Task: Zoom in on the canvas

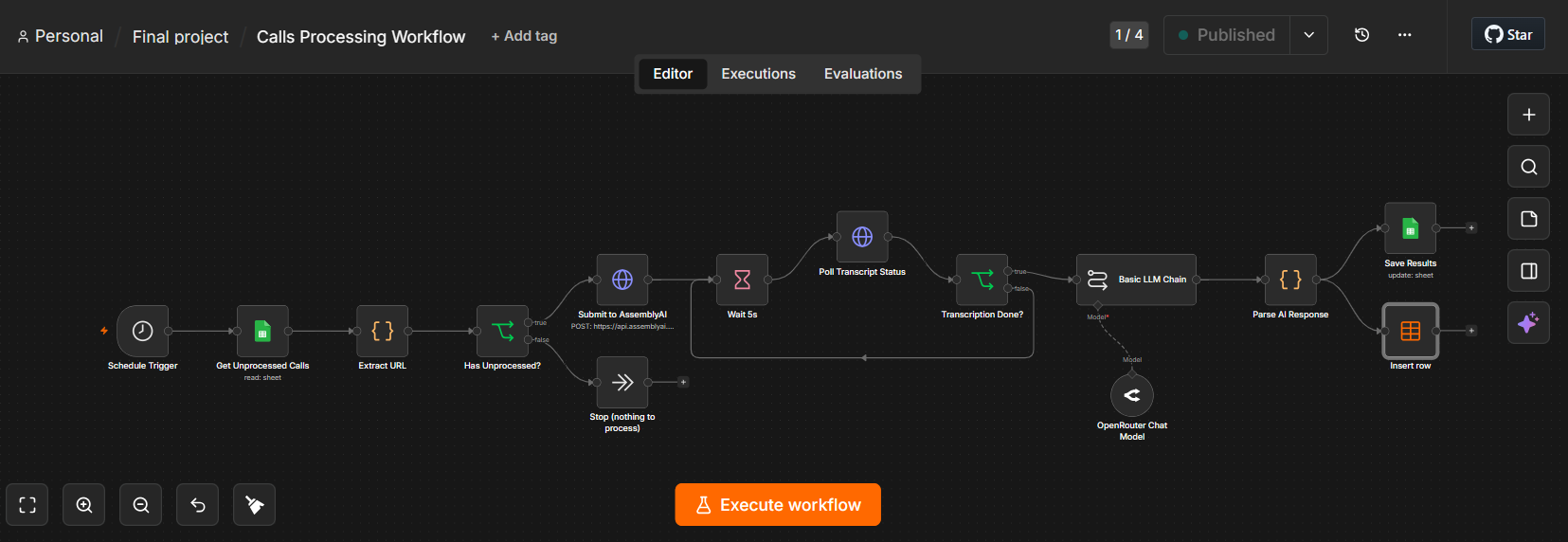Action: click(84, 505)
